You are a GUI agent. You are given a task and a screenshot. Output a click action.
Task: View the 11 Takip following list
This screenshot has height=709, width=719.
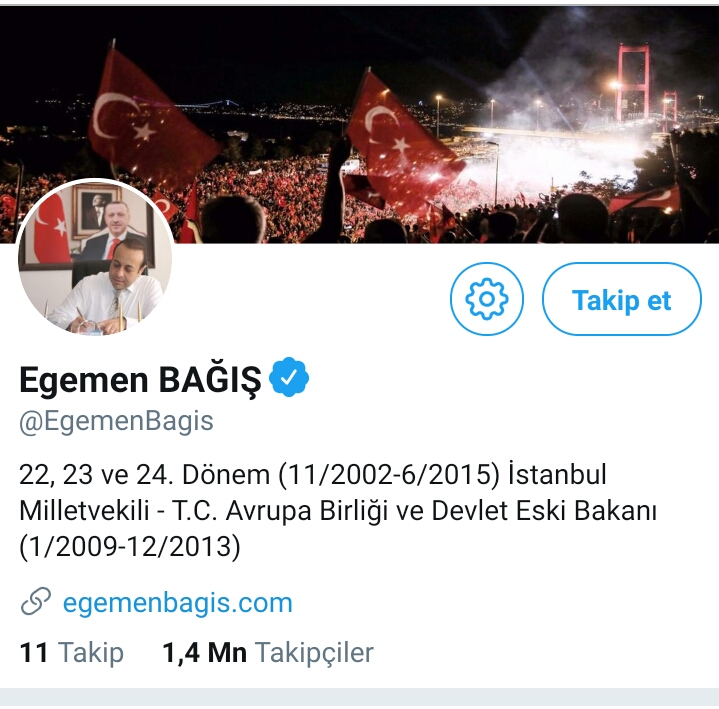coord(72,652)
